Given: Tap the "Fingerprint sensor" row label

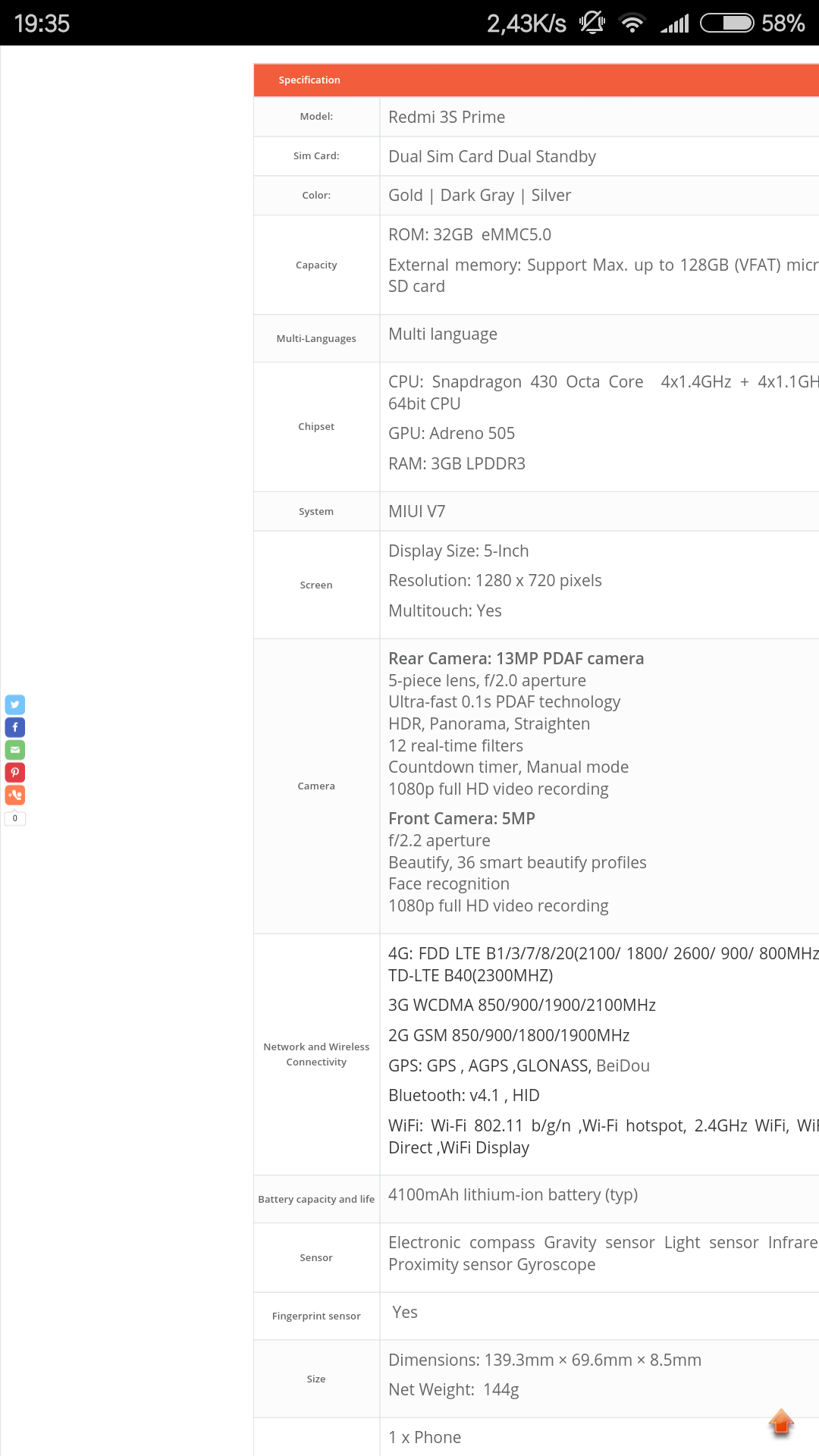Looking at the screenshot, I should pyautogui.click(x=316, y=1316).
